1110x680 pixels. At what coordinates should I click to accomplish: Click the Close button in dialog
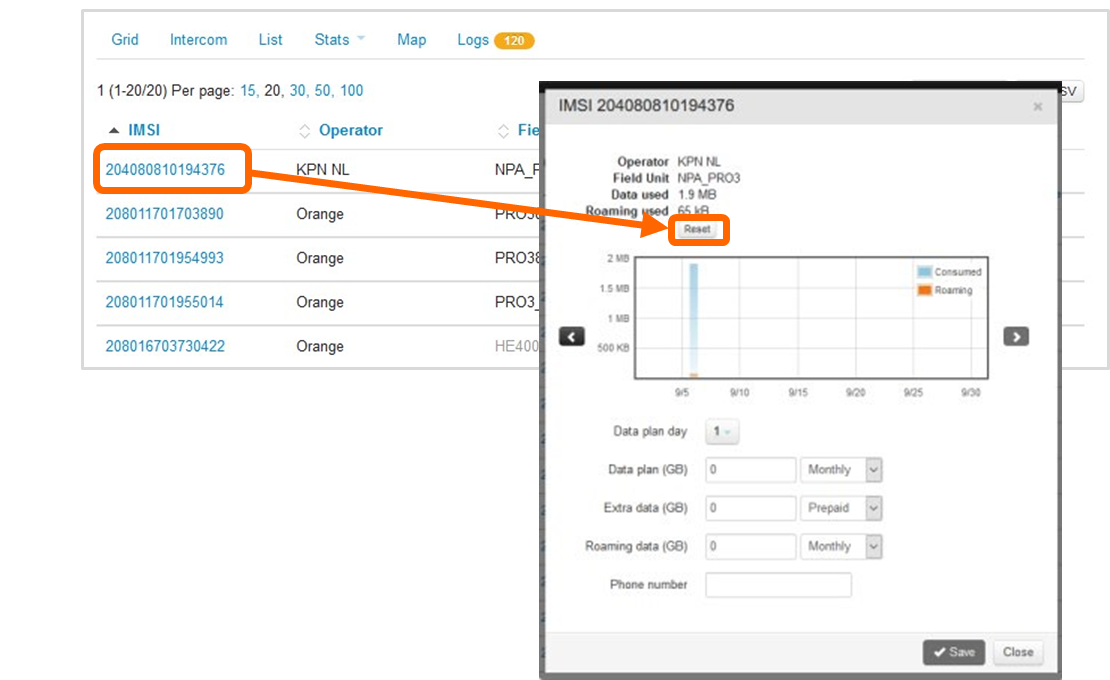1018,652
